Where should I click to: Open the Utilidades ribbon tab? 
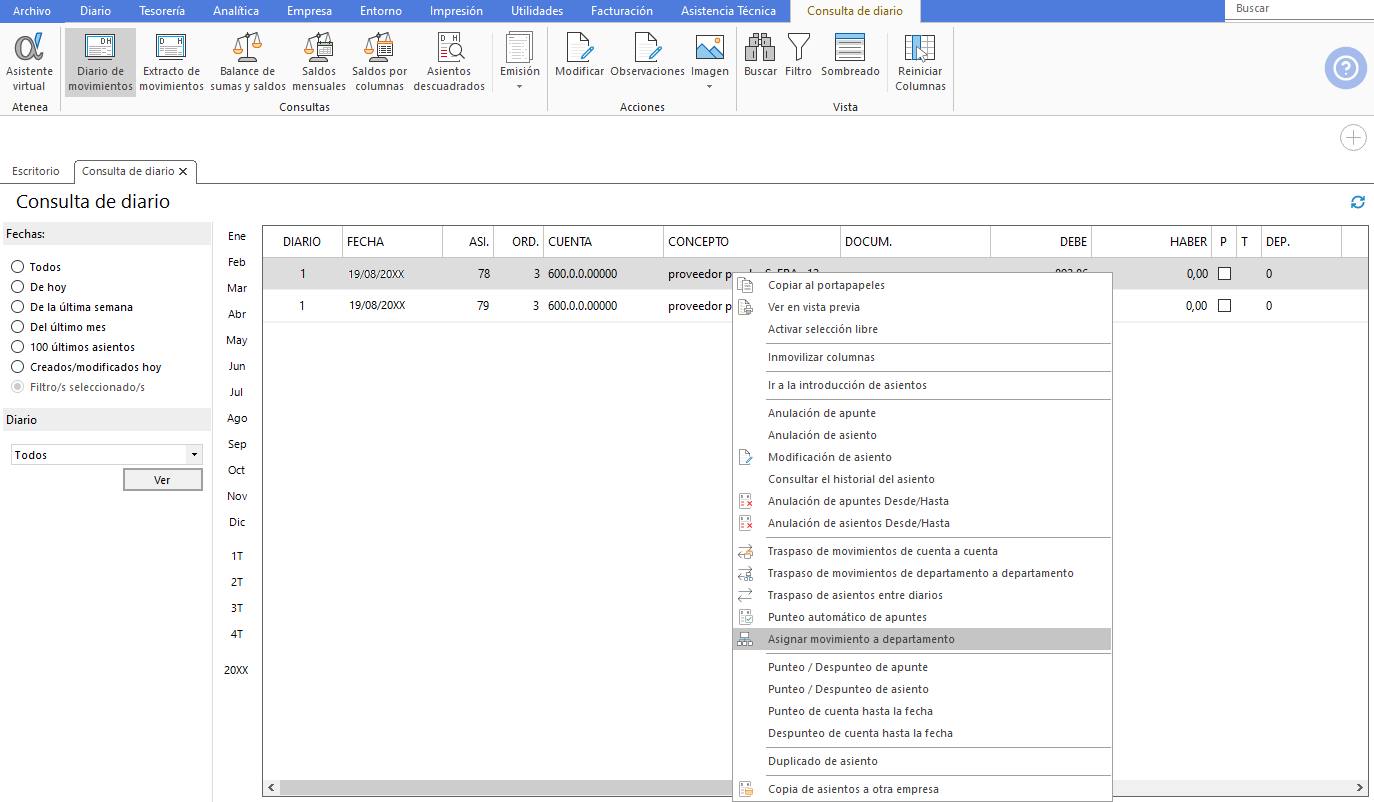pyautogui.click(x=537, y=11)
